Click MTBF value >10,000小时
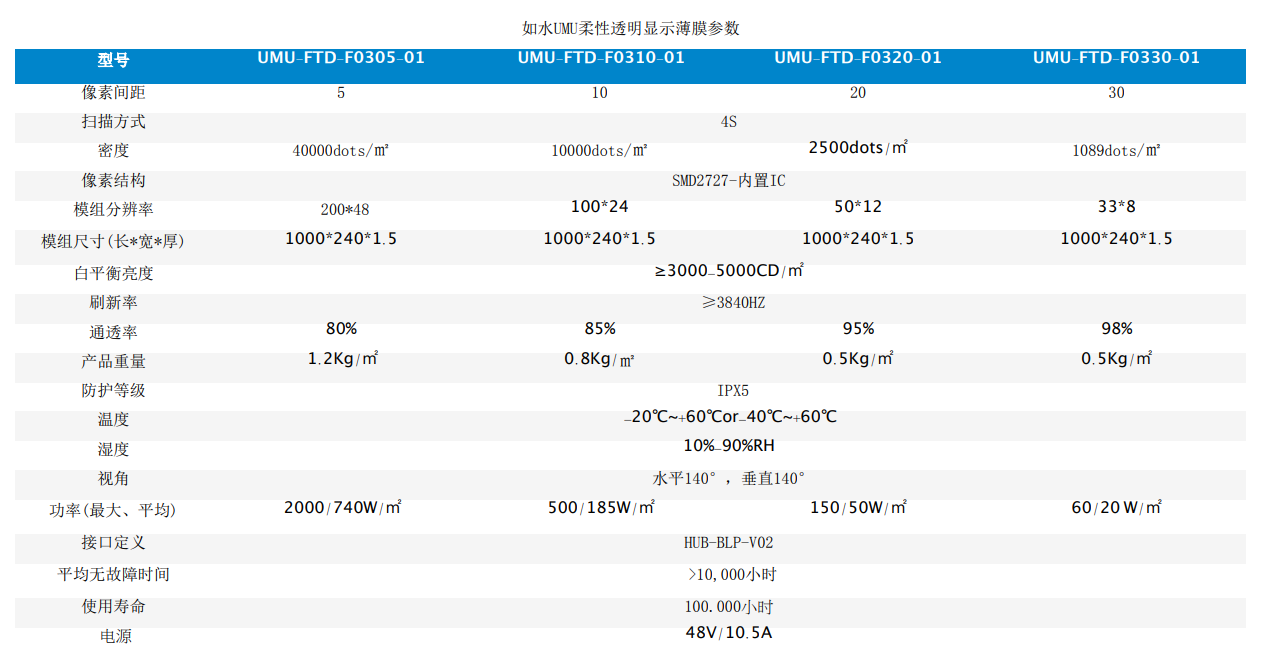 [732, 575]
